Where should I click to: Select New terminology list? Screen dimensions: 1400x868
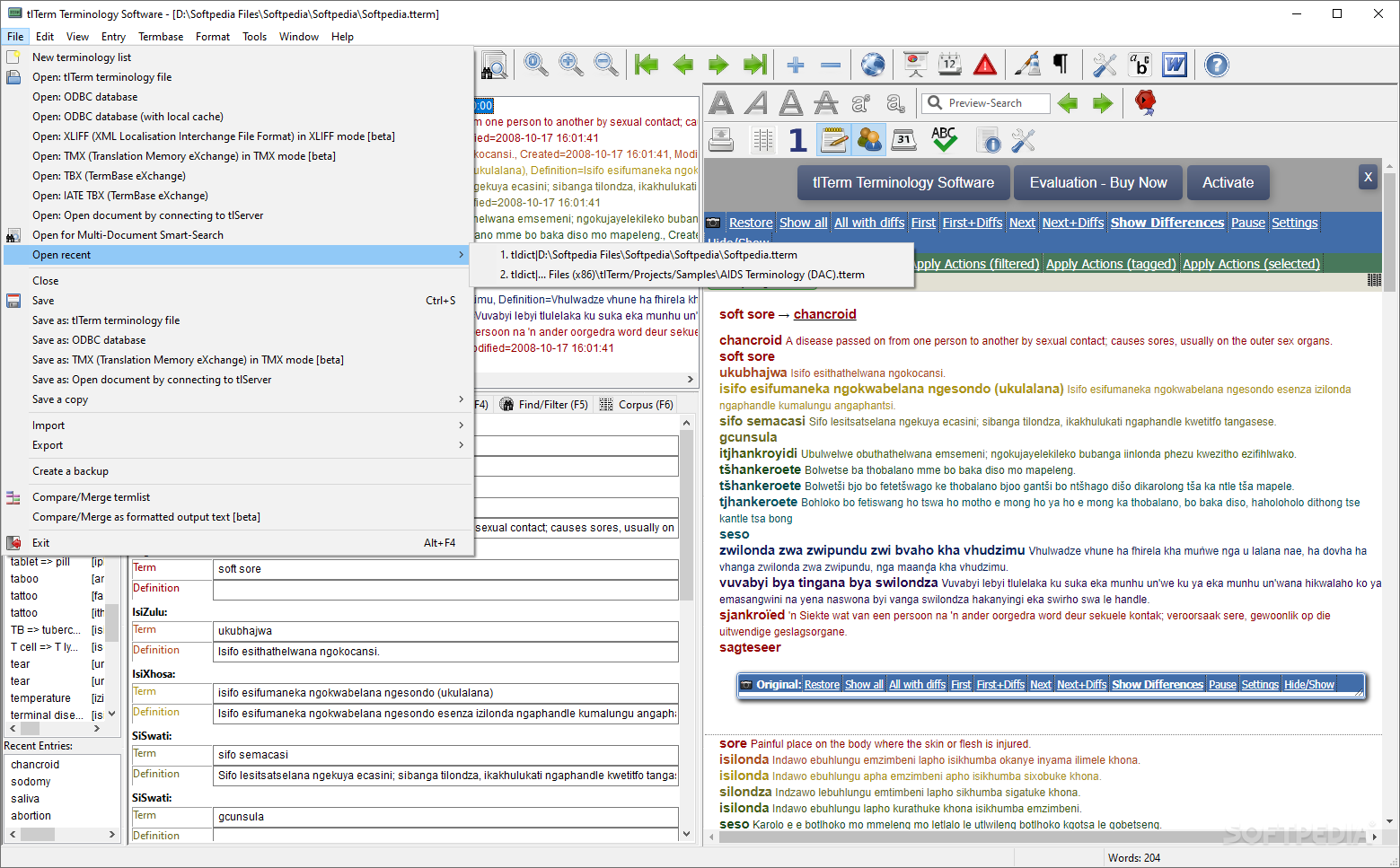(237, 57)
